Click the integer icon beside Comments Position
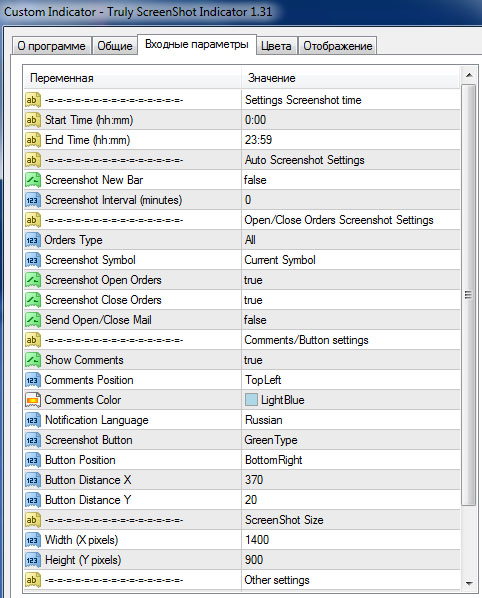Image resolution: width=482 pixels, height=598 pixels. pyautogui.click(x=32, y=380)
